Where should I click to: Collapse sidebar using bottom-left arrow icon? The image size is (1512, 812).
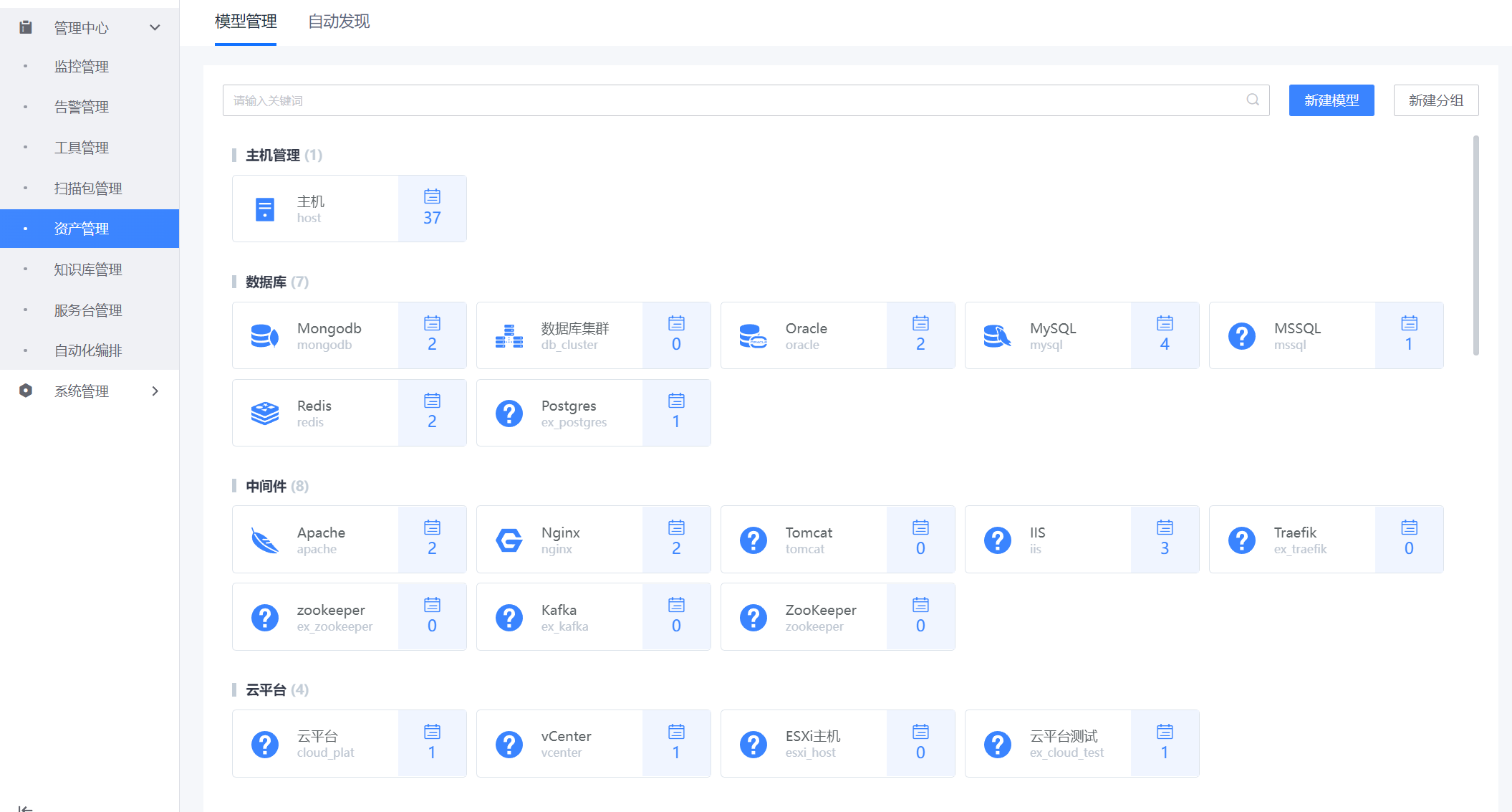click(25, 808)
